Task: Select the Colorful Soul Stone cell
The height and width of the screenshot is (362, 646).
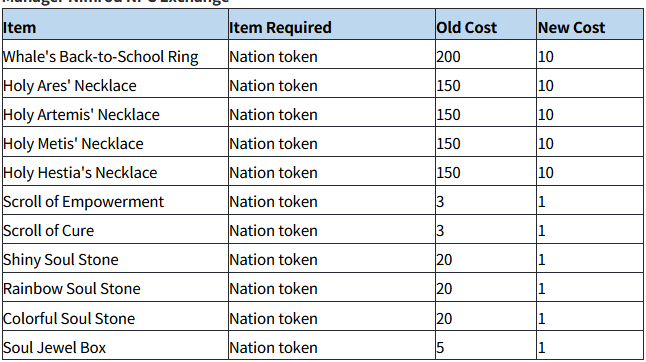Action: click(115, 317)
